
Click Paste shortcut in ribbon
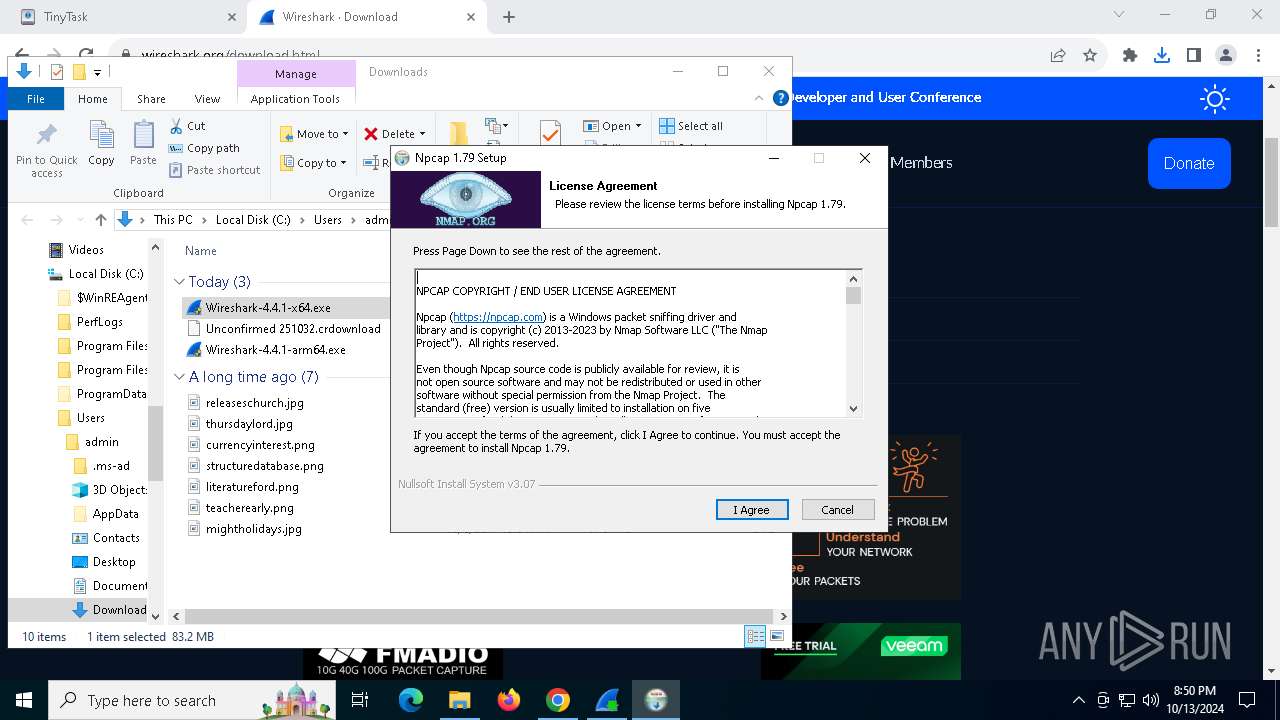pyautogui.click(x=214, y=170)
